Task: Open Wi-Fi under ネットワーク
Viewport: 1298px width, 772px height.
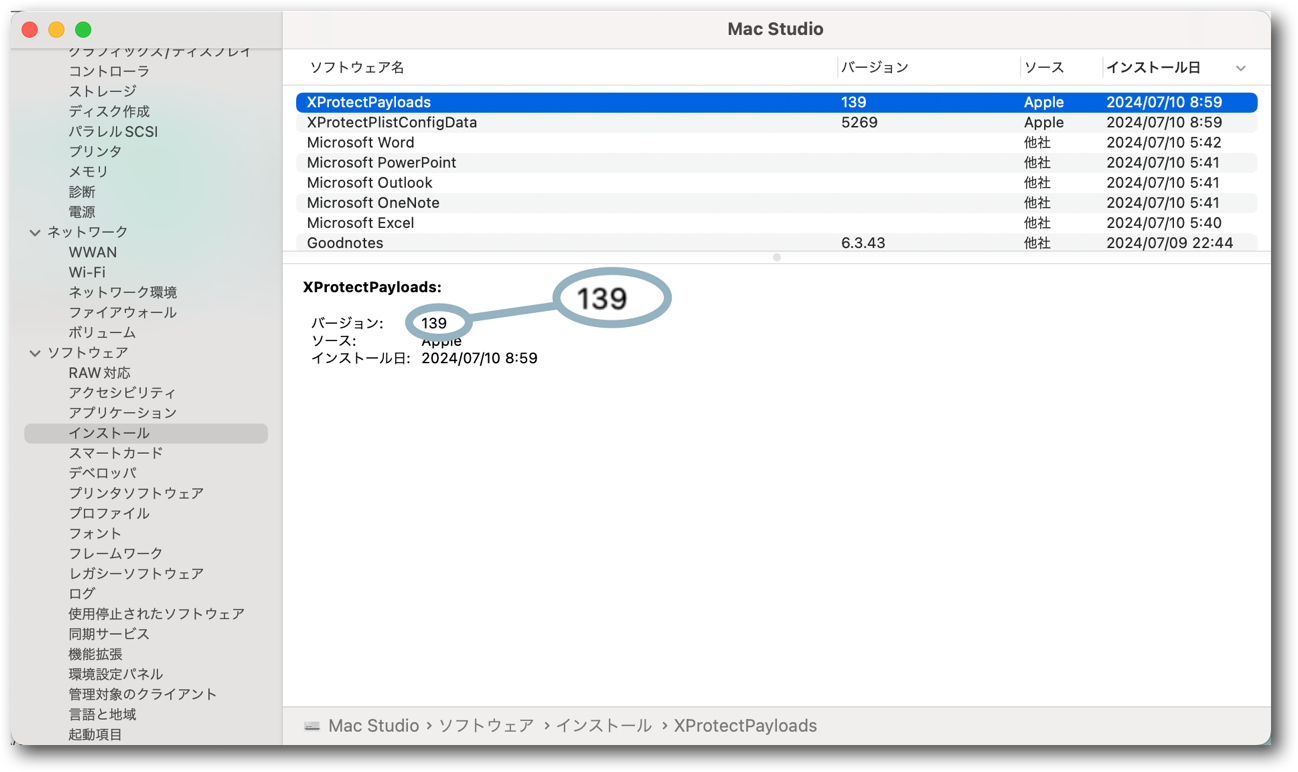Action: [87, 272]
